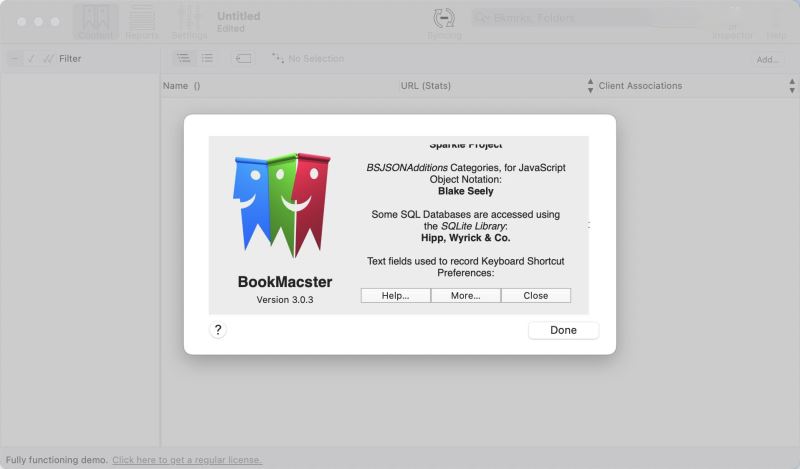Click the 'Untitled' document title
Screen dimensions: 800x469
(x=239, y=16)
